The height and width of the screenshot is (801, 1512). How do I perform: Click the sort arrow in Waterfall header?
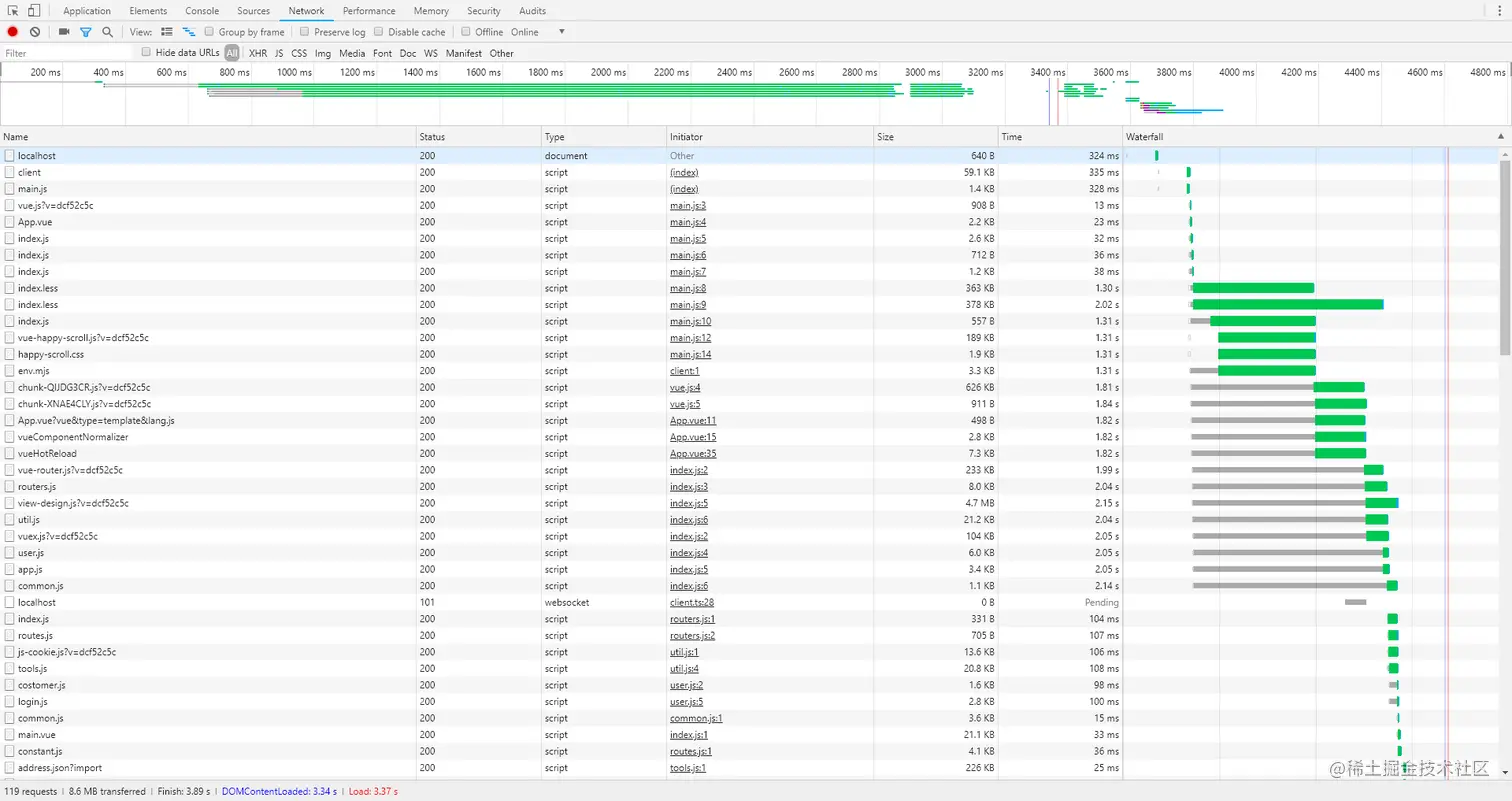1500,136
